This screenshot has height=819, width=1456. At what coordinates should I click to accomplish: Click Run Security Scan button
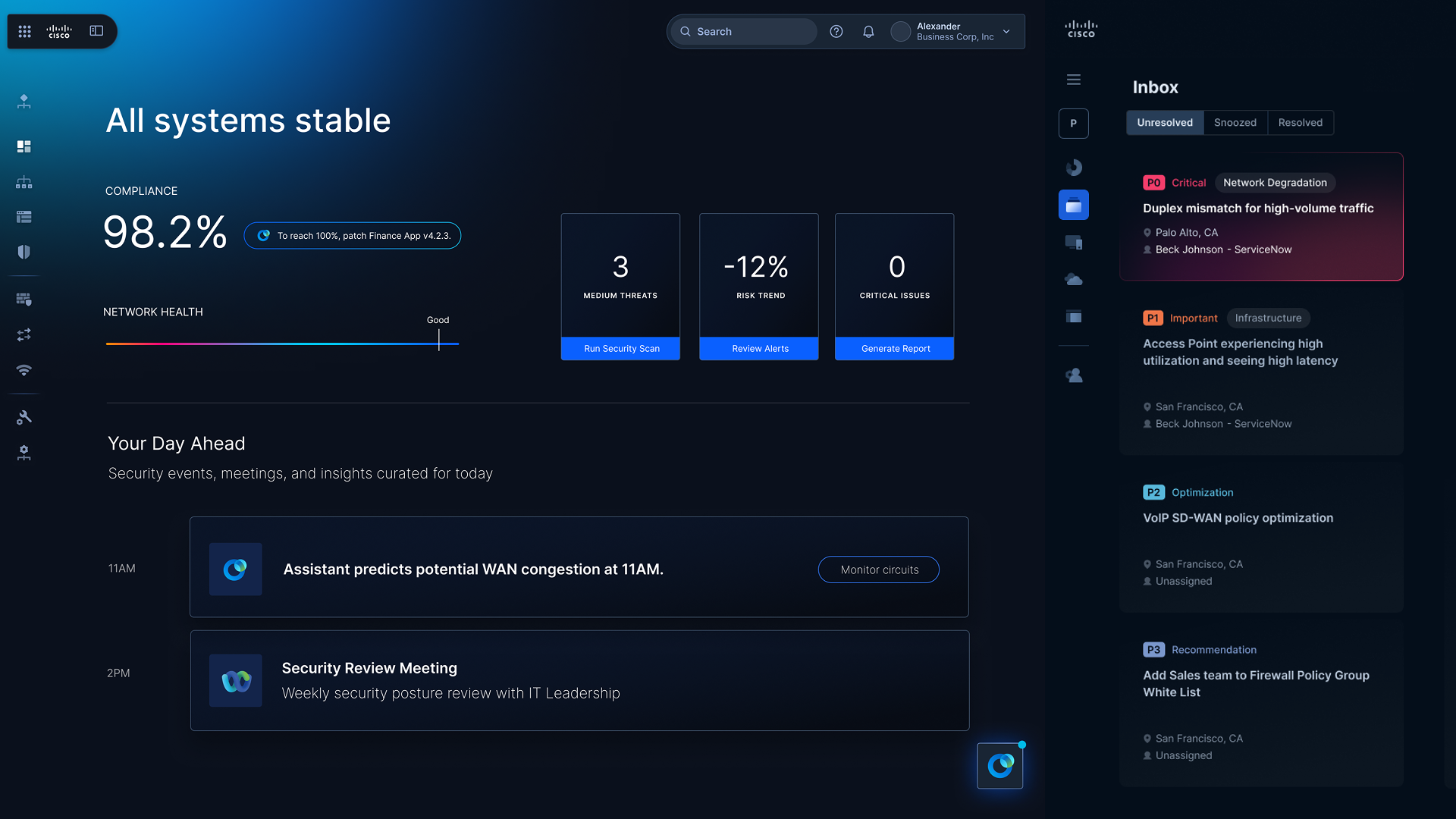coord(621,349)
